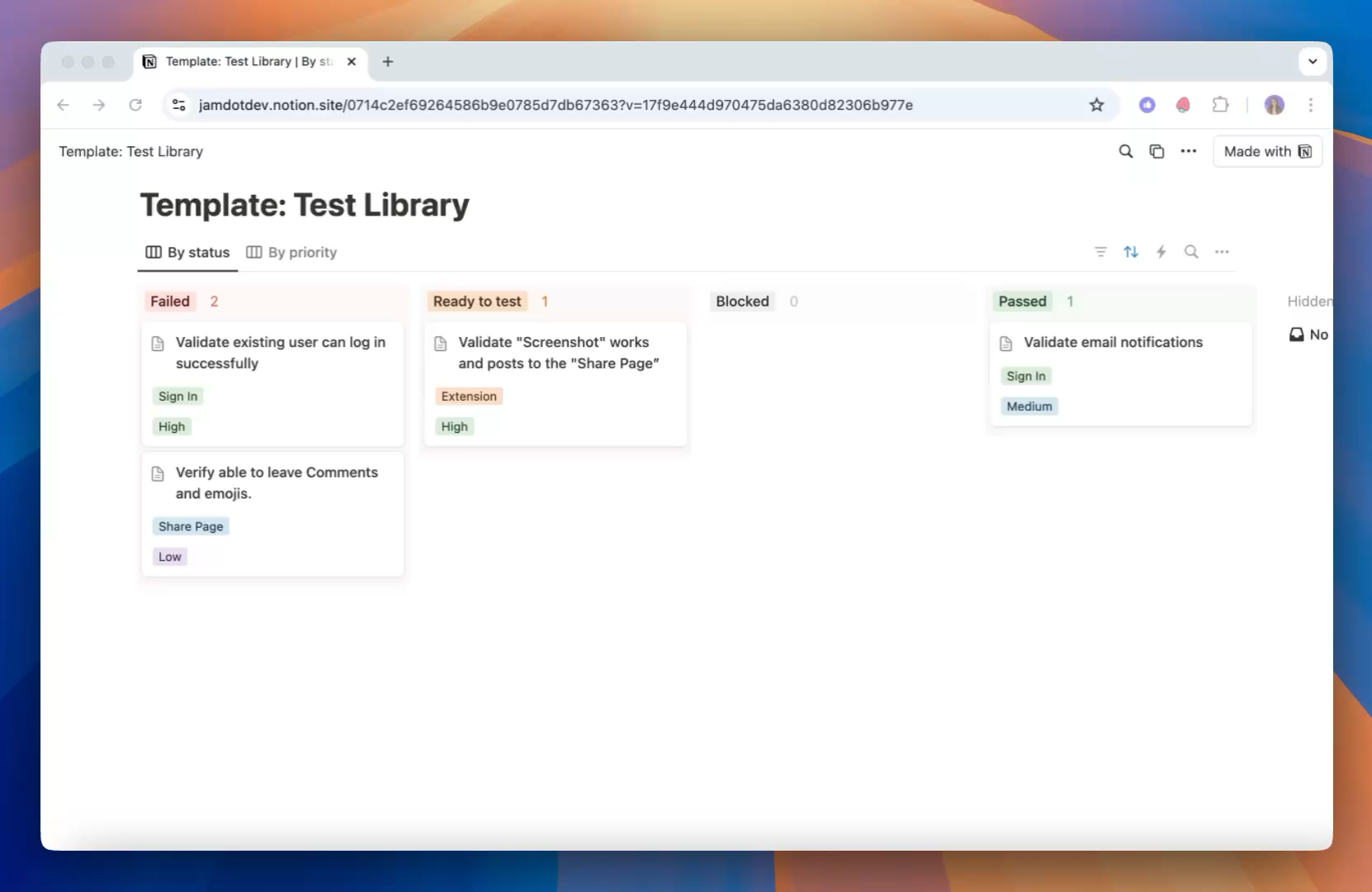Open the Passed column header menu
The image size is (1372, 892).
pos(1022,301)
